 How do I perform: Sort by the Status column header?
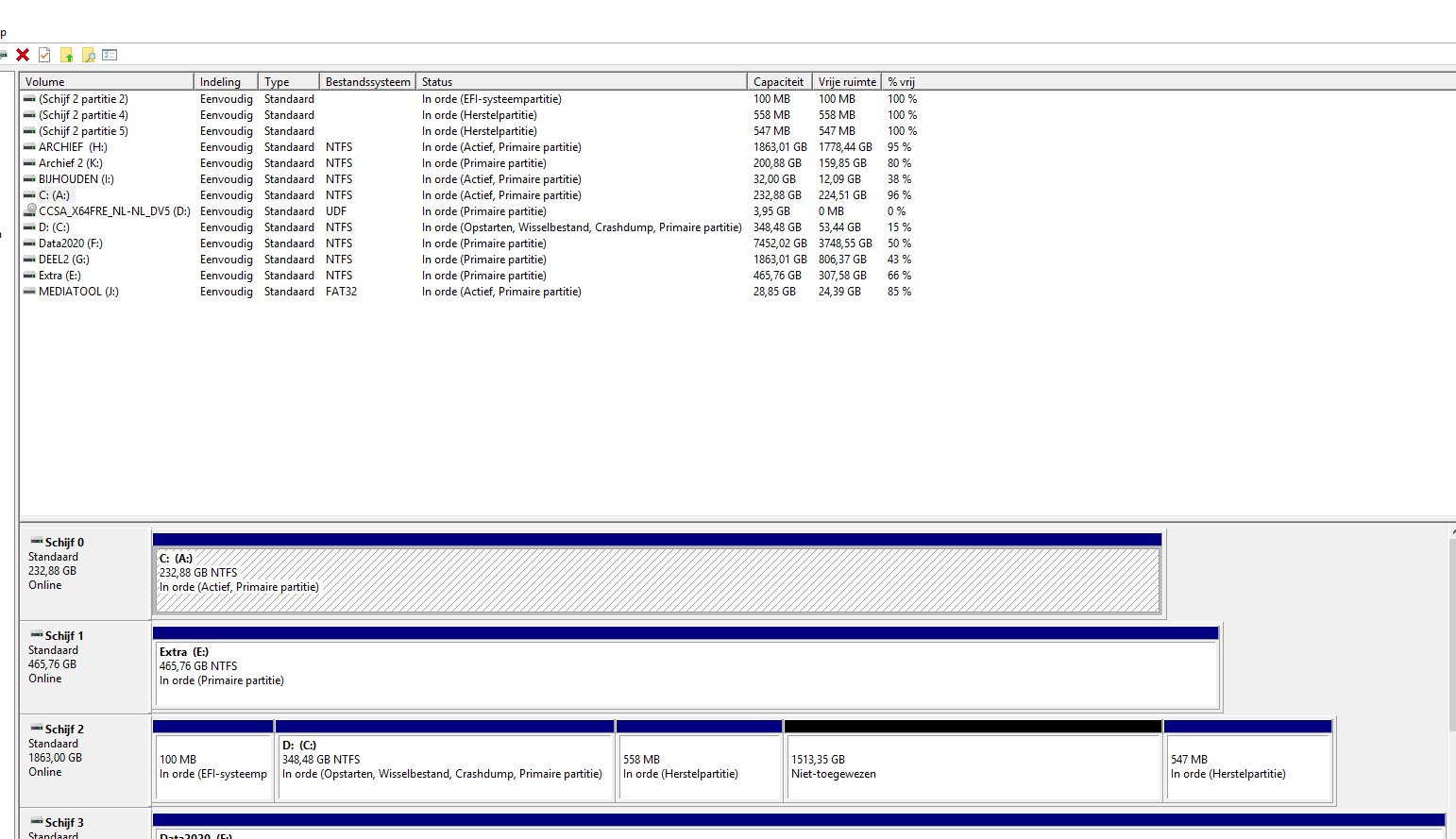point(582,82)
